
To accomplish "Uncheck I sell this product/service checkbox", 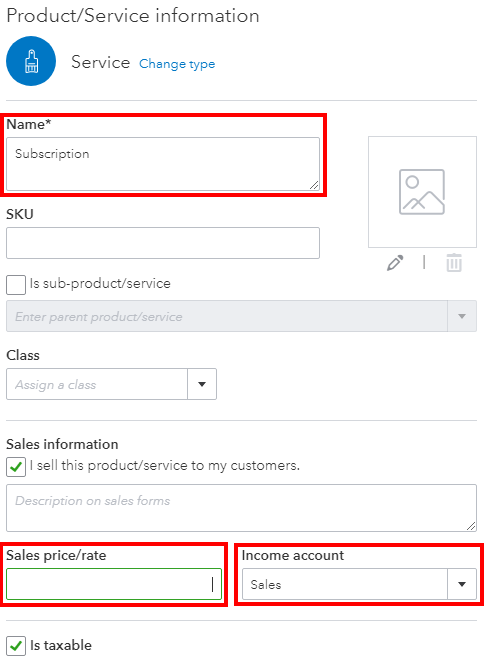I will click(x=16, y=467).
